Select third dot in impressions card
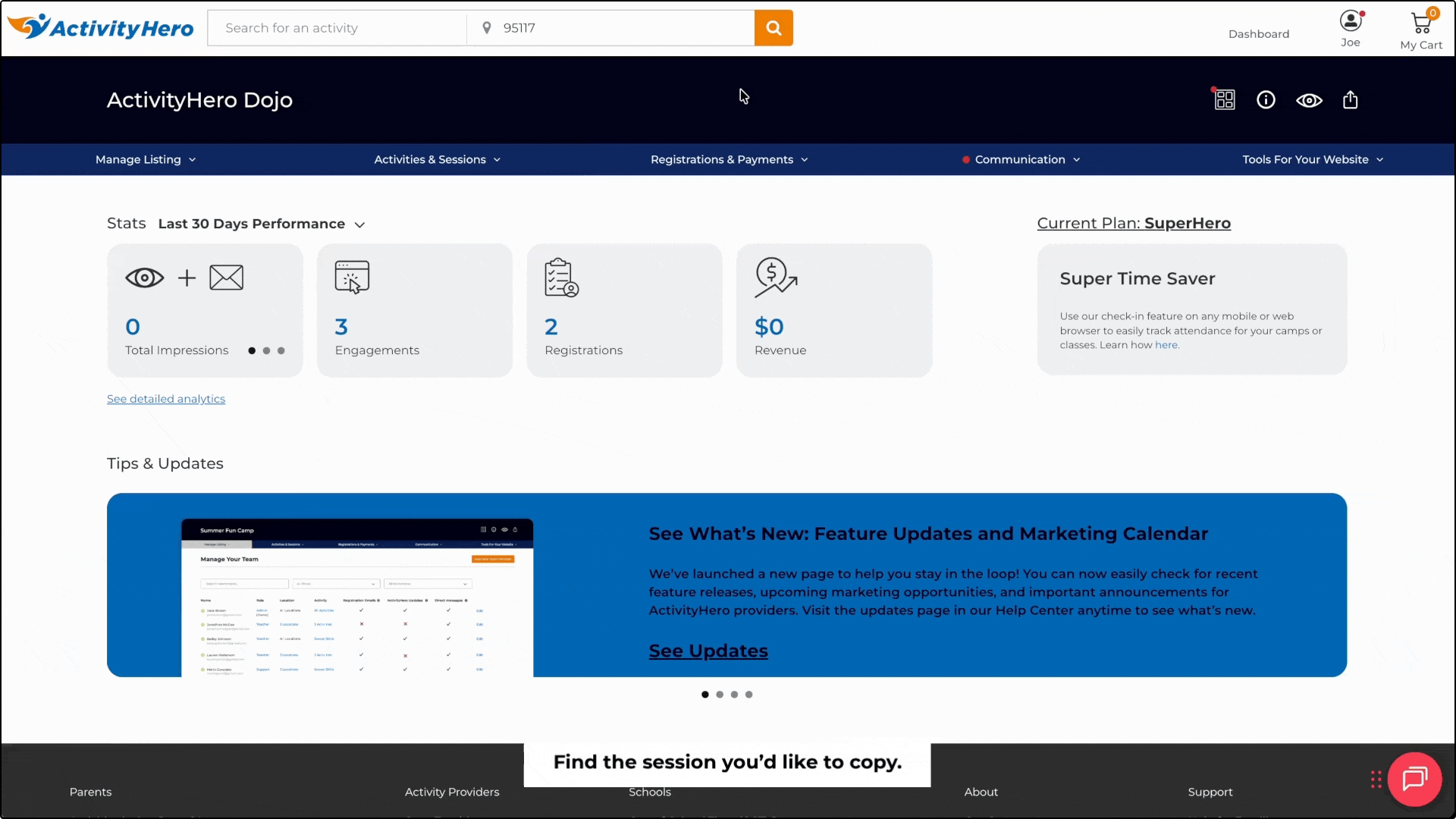This screenshot has width=1456, height=819. pyautogui.click(x=281, y=350)
